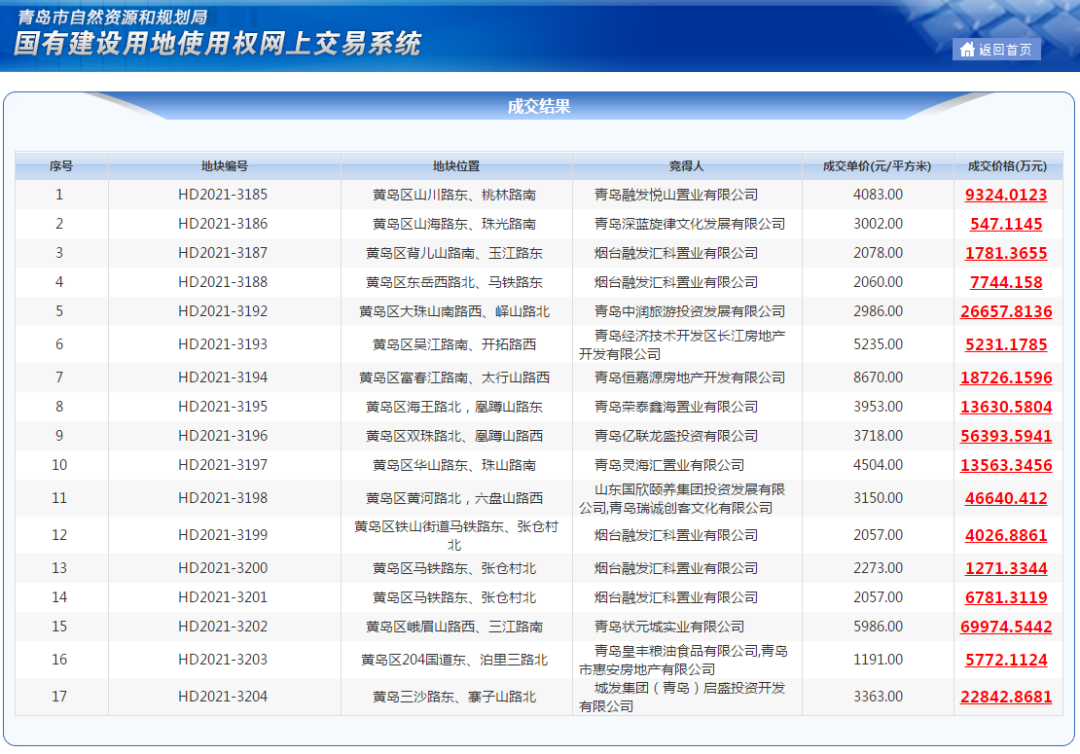
Task: Select parcel number HD2021-3199
Action: [222, 535]
